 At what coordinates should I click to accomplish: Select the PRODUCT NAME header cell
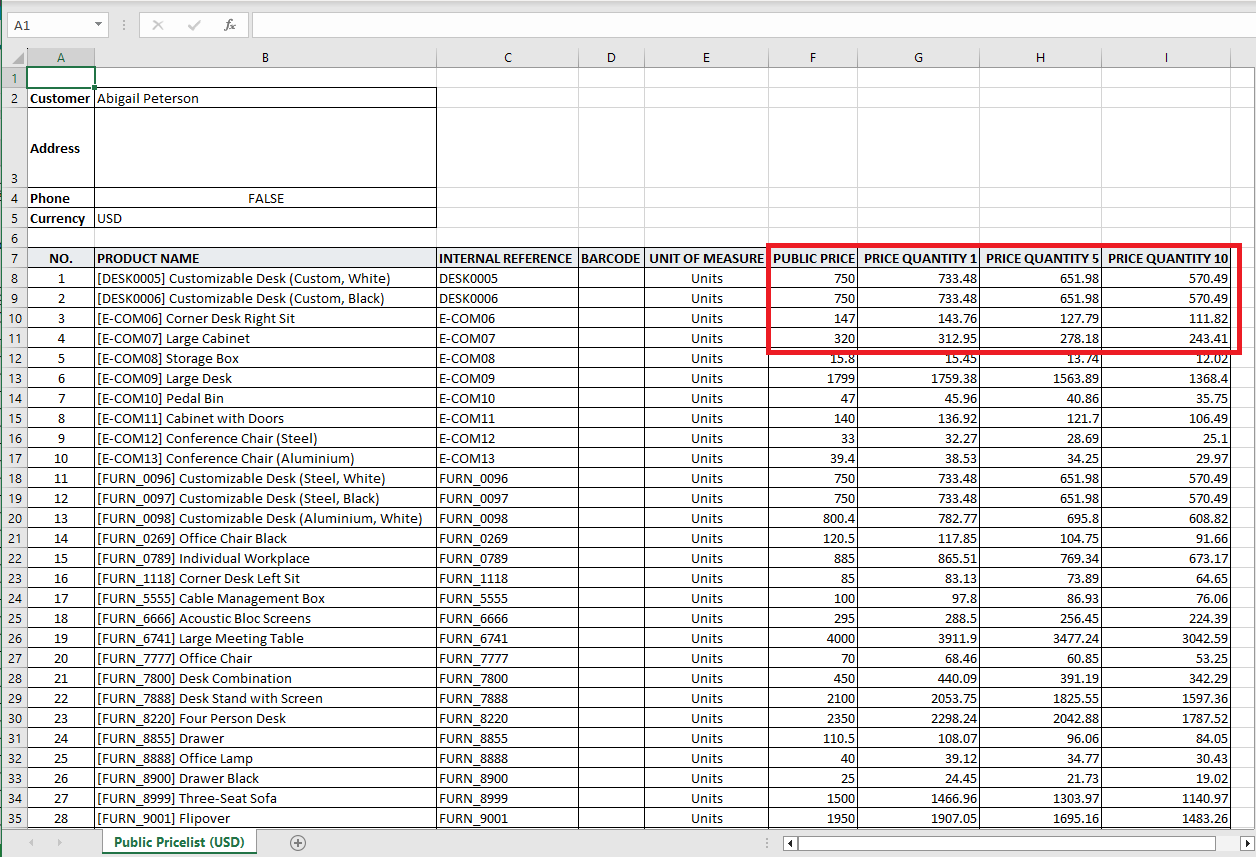[x=265, y=258]
